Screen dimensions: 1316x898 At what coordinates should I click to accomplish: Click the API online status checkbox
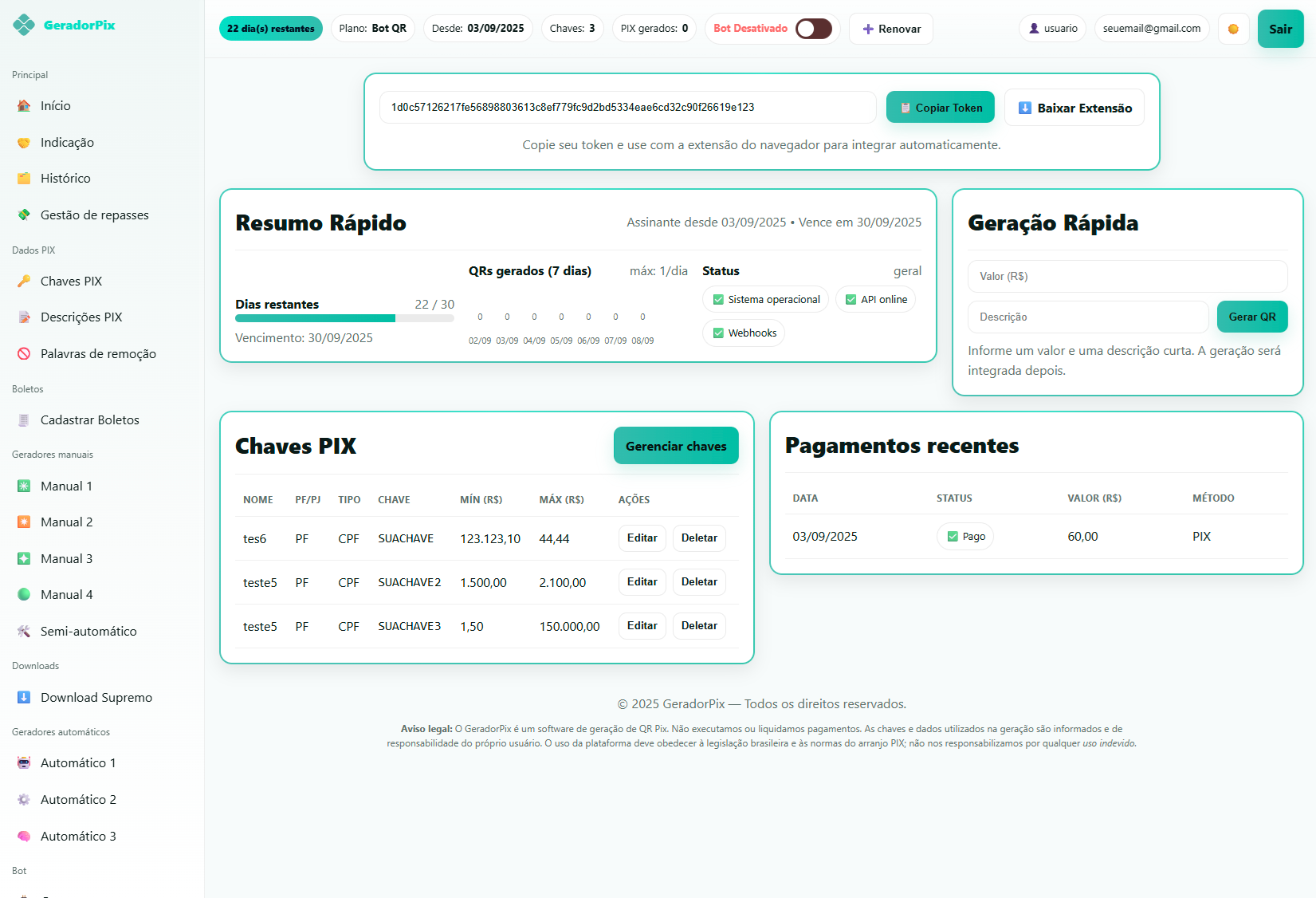(850, 300)
